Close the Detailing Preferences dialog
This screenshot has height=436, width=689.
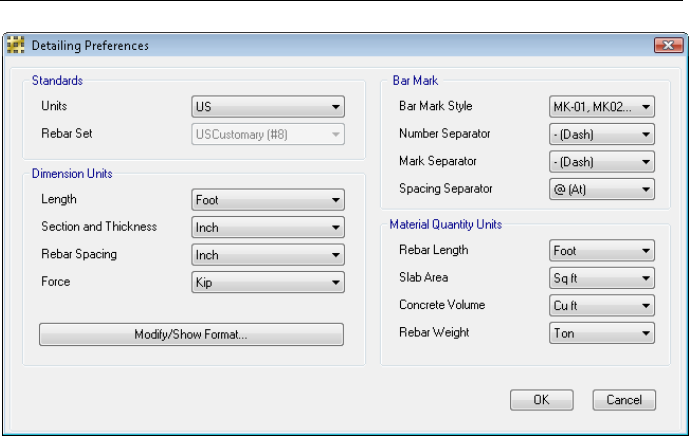click(x=667, y=45)
